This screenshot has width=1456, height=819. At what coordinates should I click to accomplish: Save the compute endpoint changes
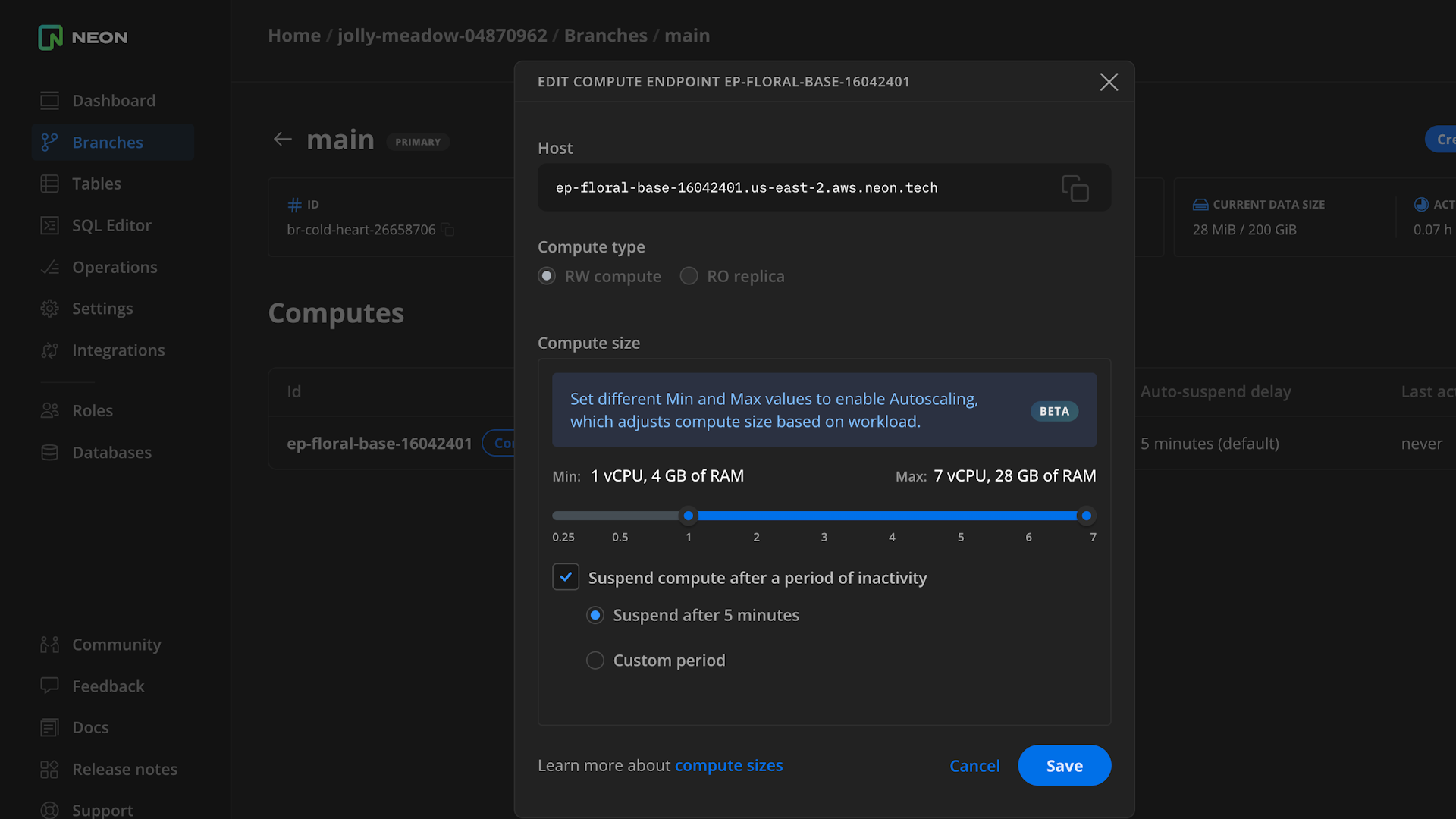point(1064,765)
